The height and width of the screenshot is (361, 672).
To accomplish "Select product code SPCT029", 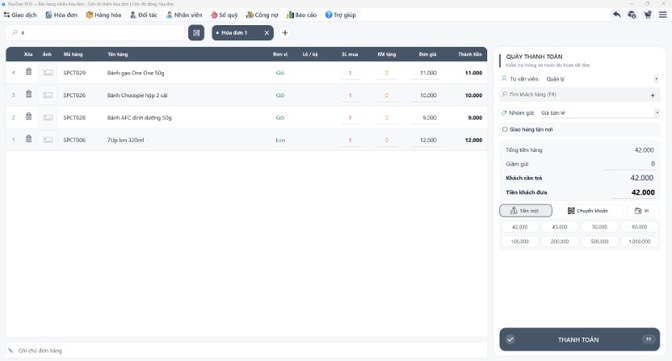I will [75, 73].
